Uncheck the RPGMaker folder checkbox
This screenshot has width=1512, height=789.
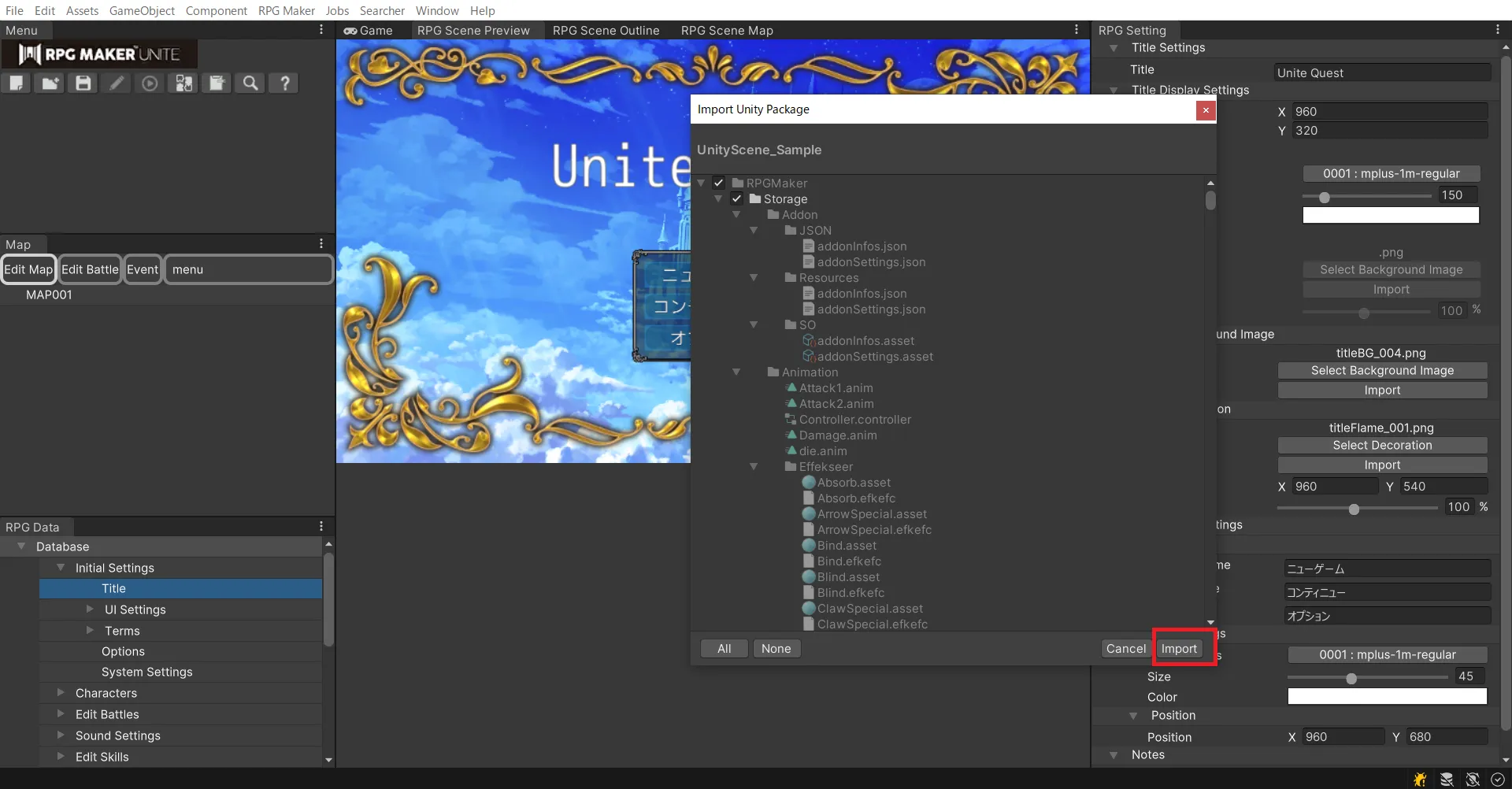[x=718, y=183]
